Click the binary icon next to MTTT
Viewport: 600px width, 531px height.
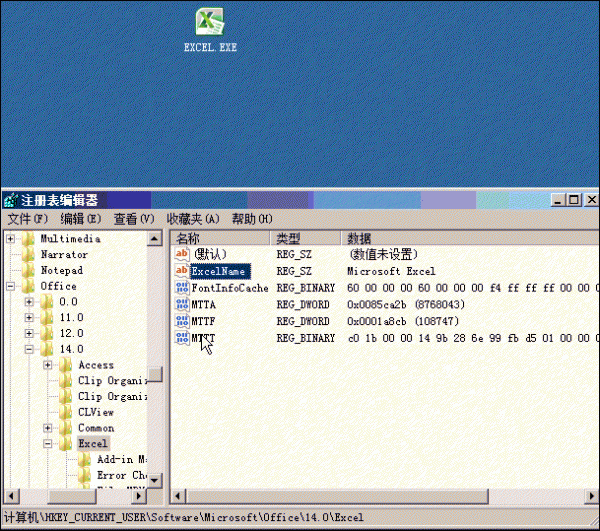(182, 338)
